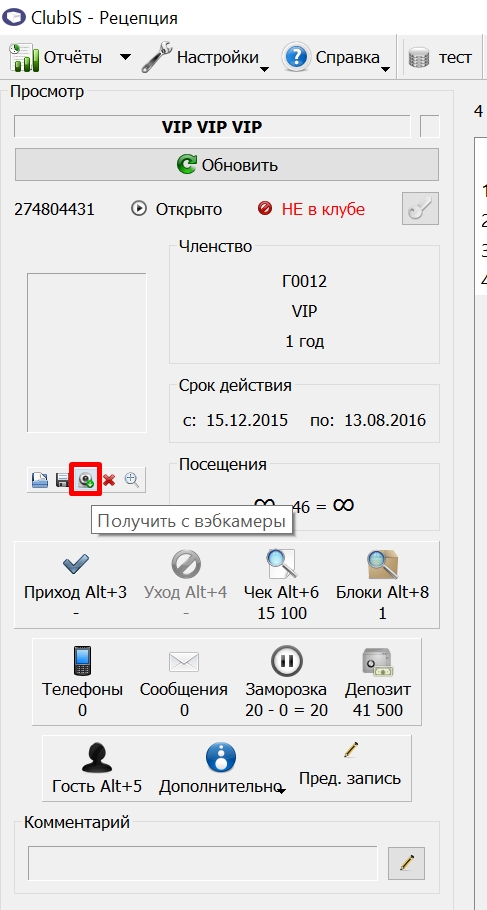
Task: Delete member photo with red X
Action: 109,480
